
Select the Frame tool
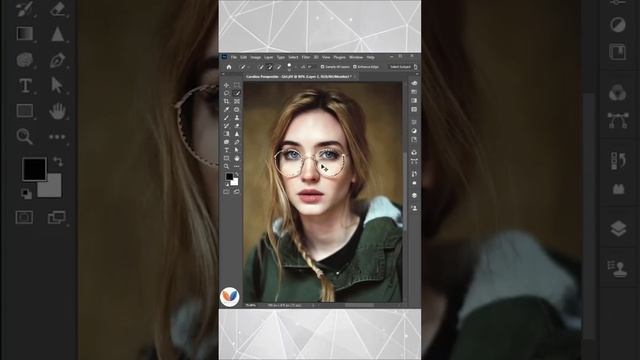(x=237, y=101)
